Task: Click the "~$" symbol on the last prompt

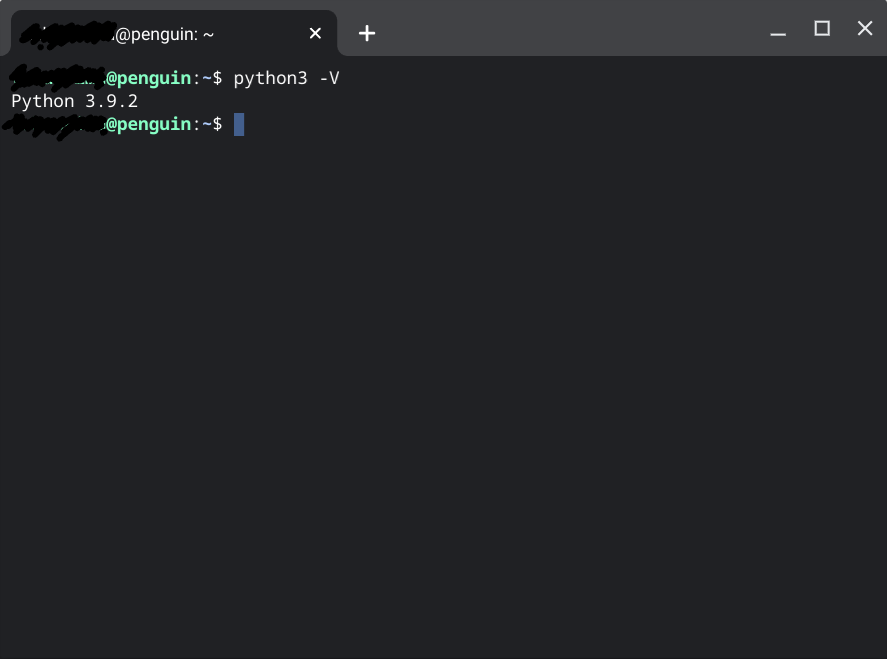Action: (x=212, y=124)
